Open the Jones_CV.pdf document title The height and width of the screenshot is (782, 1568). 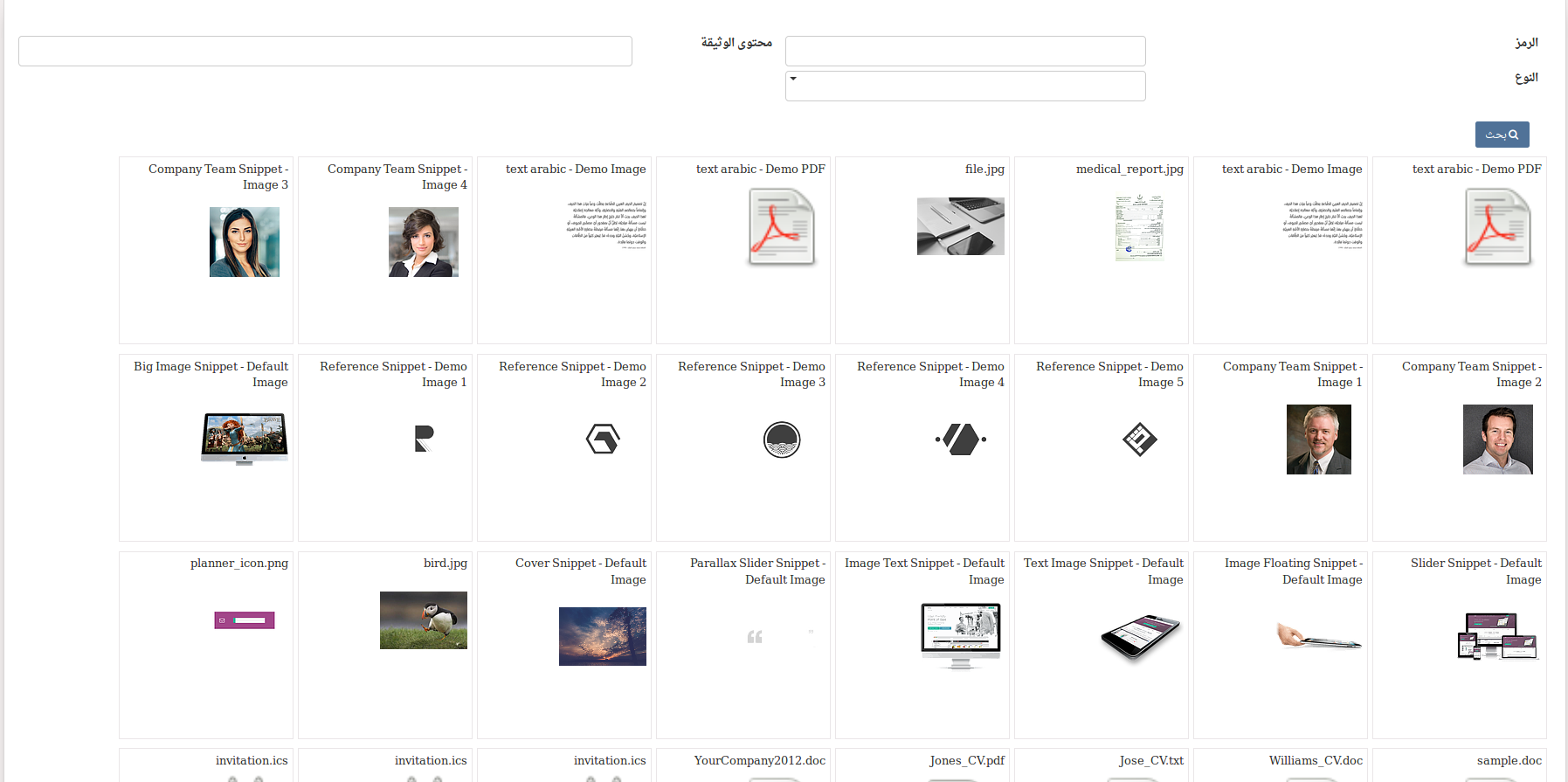point(967,761)
